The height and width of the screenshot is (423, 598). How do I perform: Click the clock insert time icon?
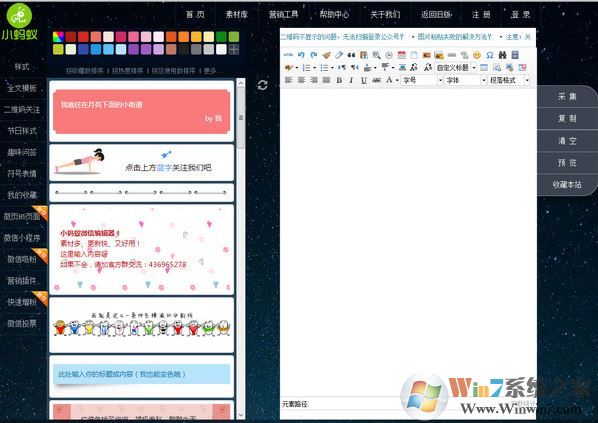[x=389, y=55]
